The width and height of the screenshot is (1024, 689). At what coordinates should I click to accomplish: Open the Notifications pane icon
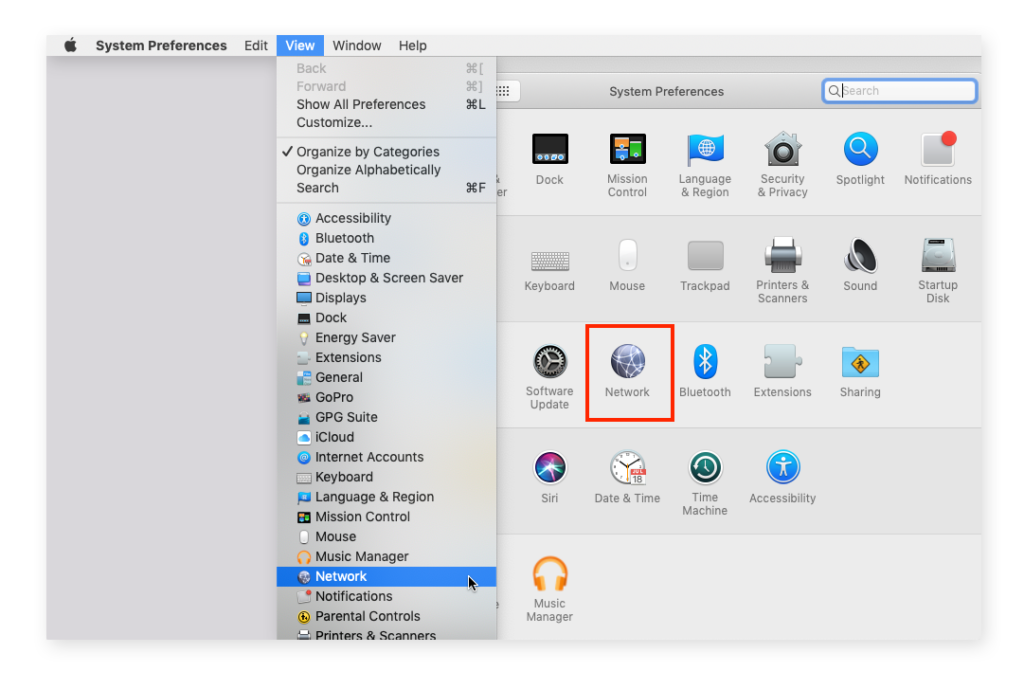(x=938, y=149)
